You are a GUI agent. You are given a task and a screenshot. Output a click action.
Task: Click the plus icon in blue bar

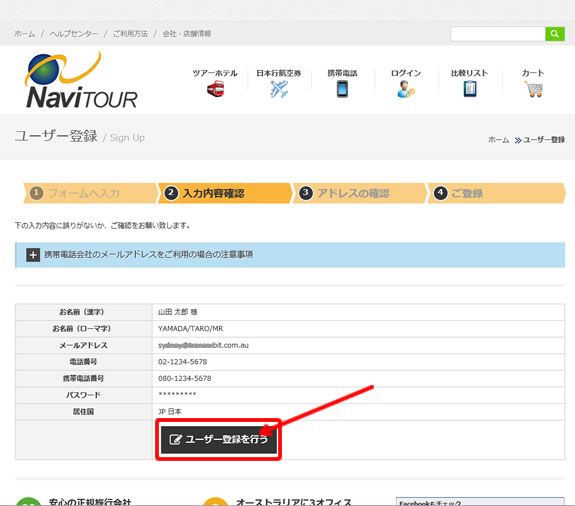(33, 255)
